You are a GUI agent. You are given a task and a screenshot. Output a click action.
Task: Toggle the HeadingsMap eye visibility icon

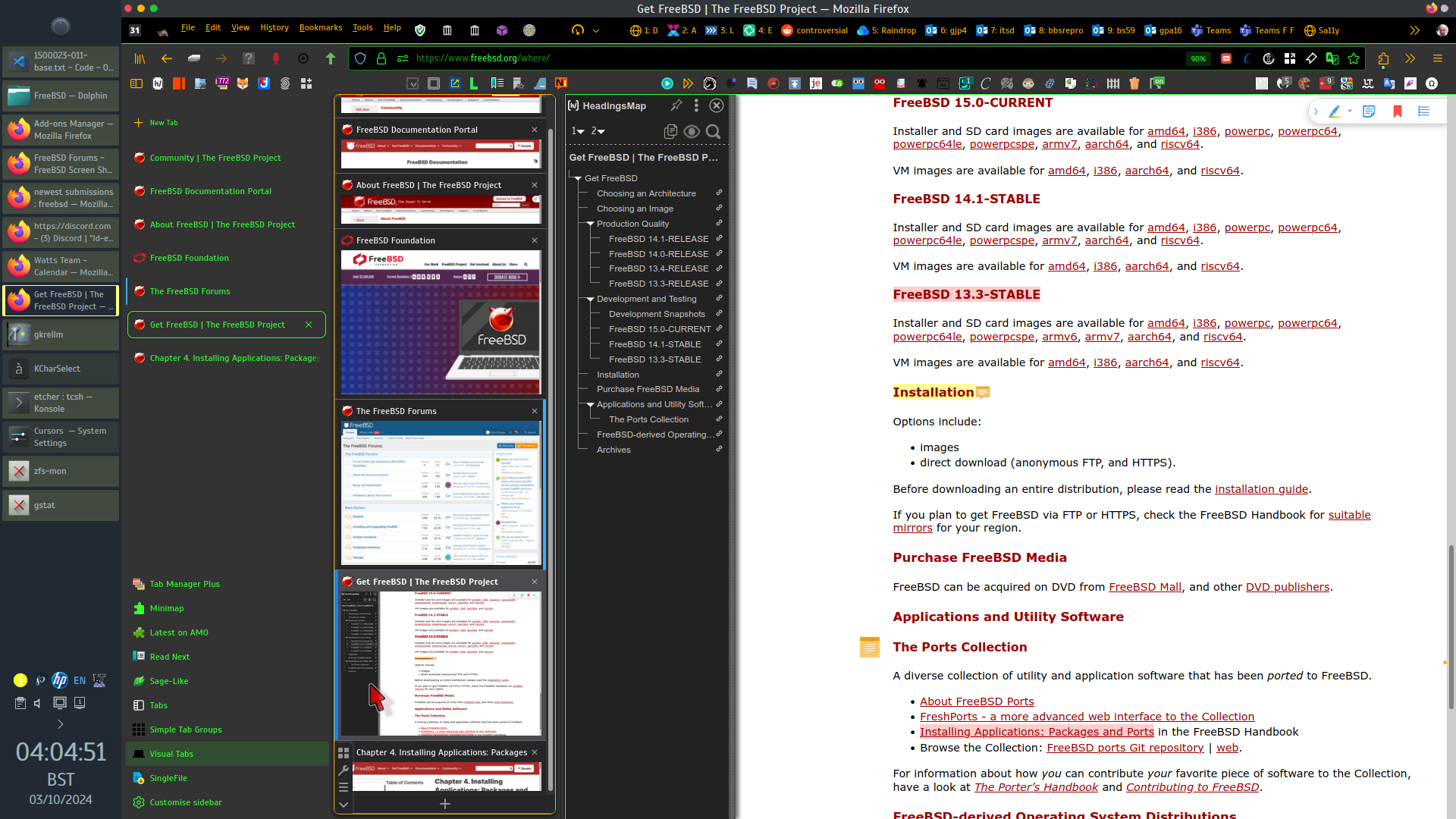pyautogui.click(x=692, y=131)
